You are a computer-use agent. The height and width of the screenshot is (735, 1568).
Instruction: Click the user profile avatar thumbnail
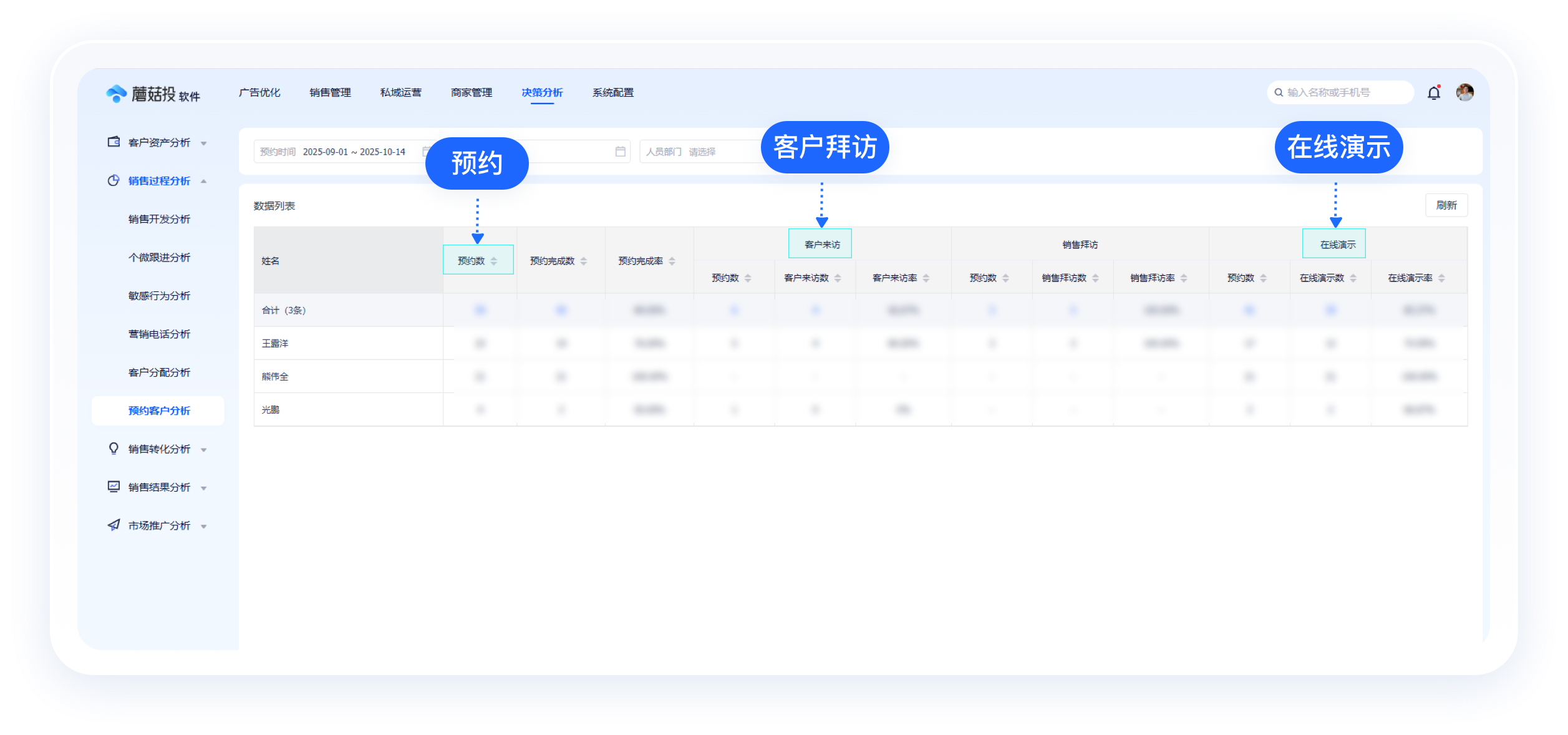(1465, 92)
